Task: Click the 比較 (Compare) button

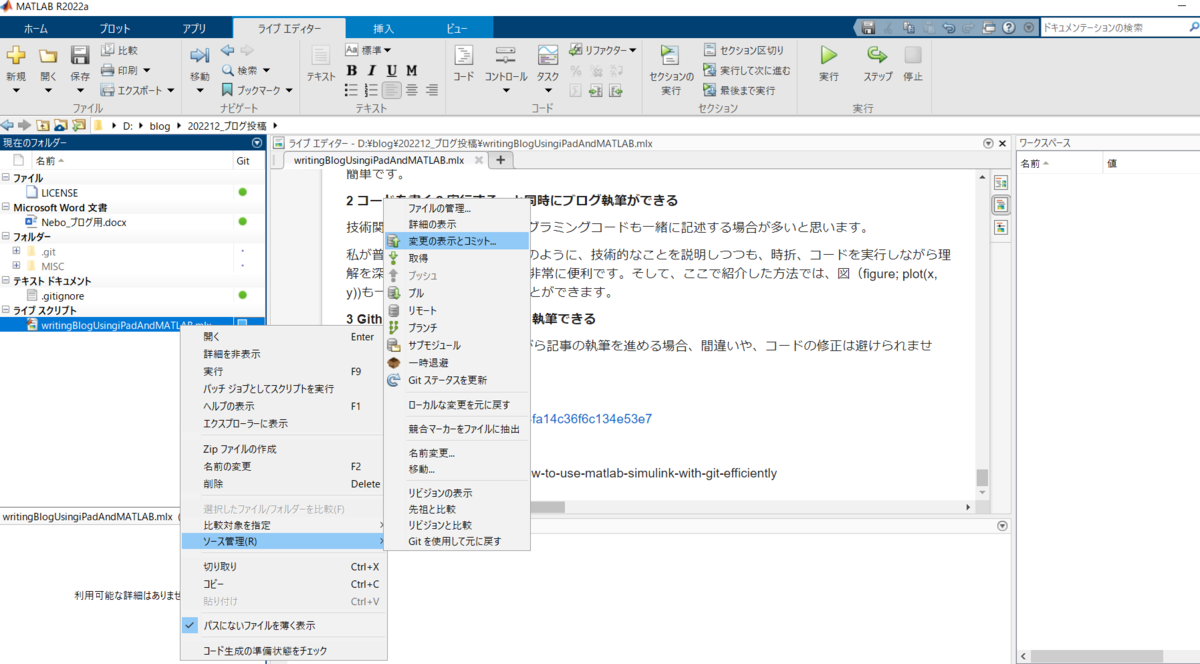Action: (120, 49)
